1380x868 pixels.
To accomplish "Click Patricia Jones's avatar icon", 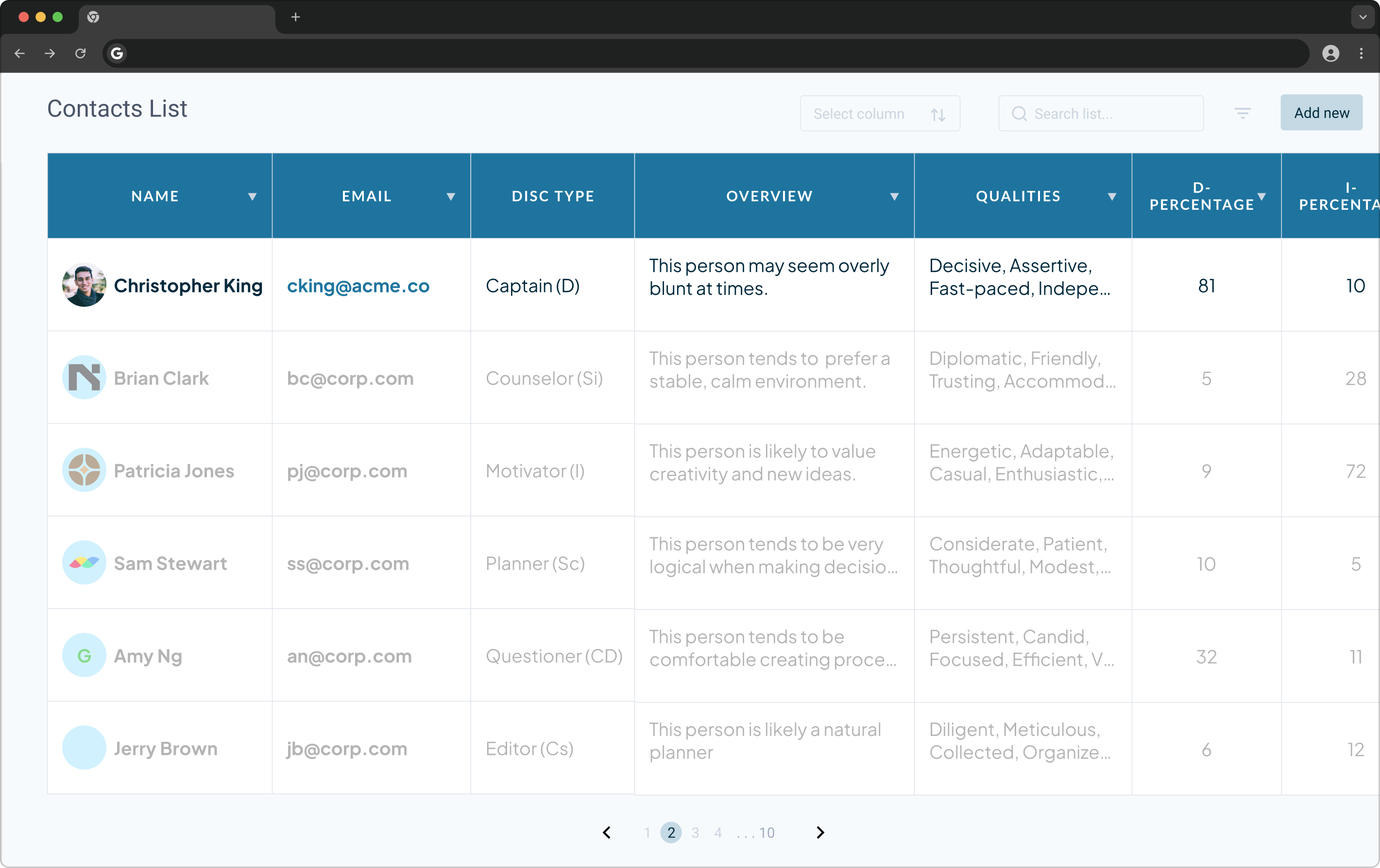I will 84,470.
